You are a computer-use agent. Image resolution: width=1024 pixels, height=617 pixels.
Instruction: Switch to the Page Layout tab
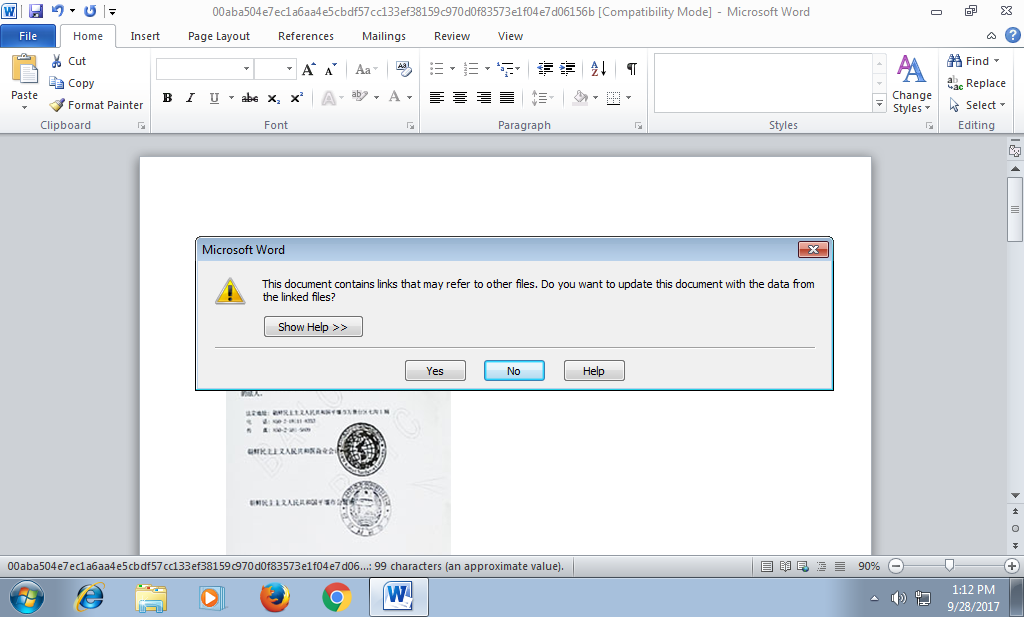coord(219,36)
